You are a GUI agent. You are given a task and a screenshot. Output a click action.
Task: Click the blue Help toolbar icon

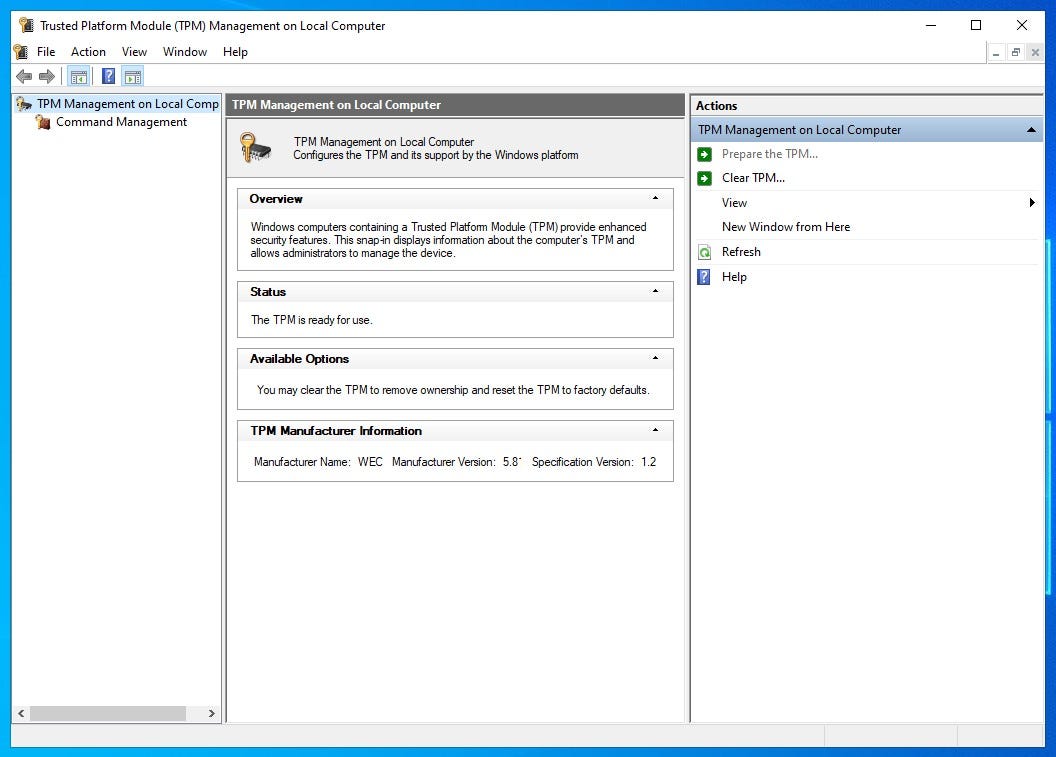108,77
